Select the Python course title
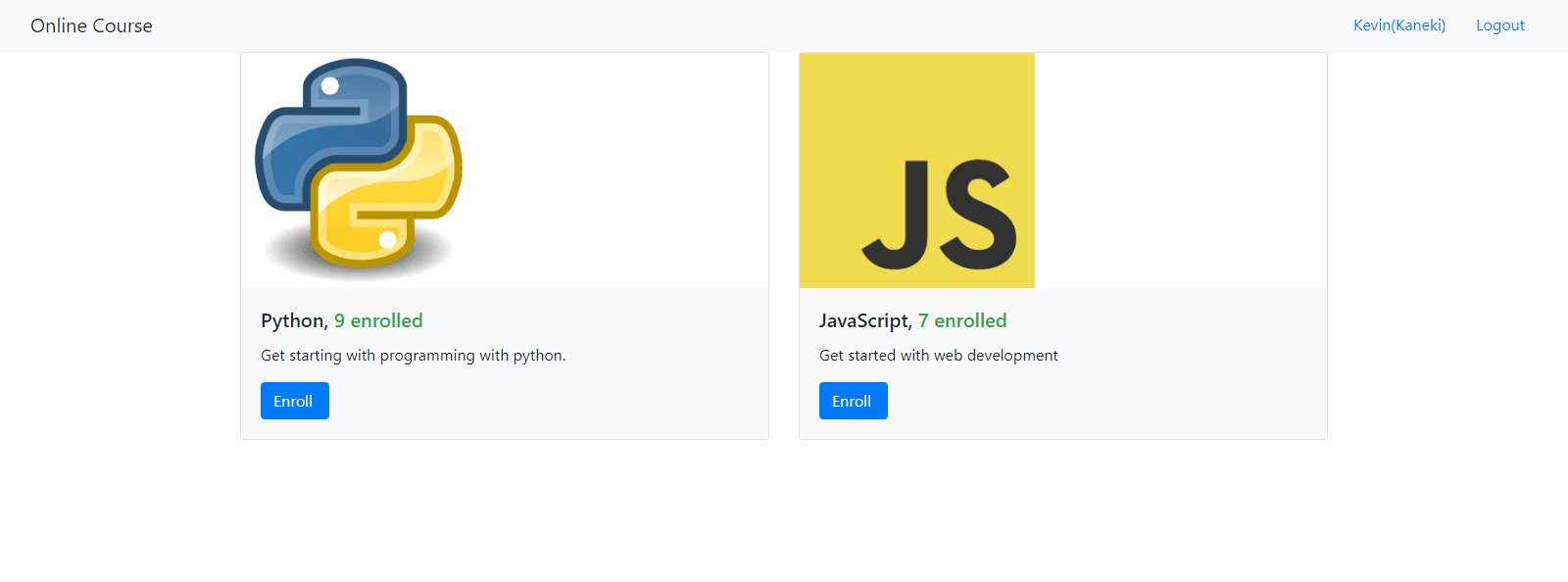This screenshot has width=1568, height=582. click(x=294, y=321)
